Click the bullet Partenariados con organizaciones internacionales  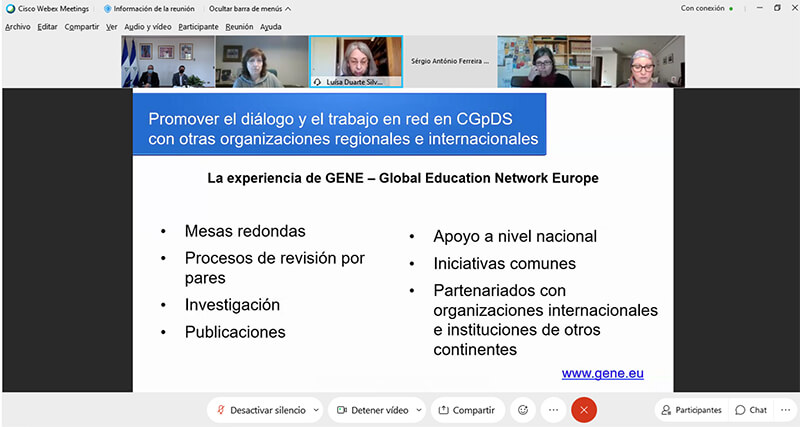tap(545, 320)
